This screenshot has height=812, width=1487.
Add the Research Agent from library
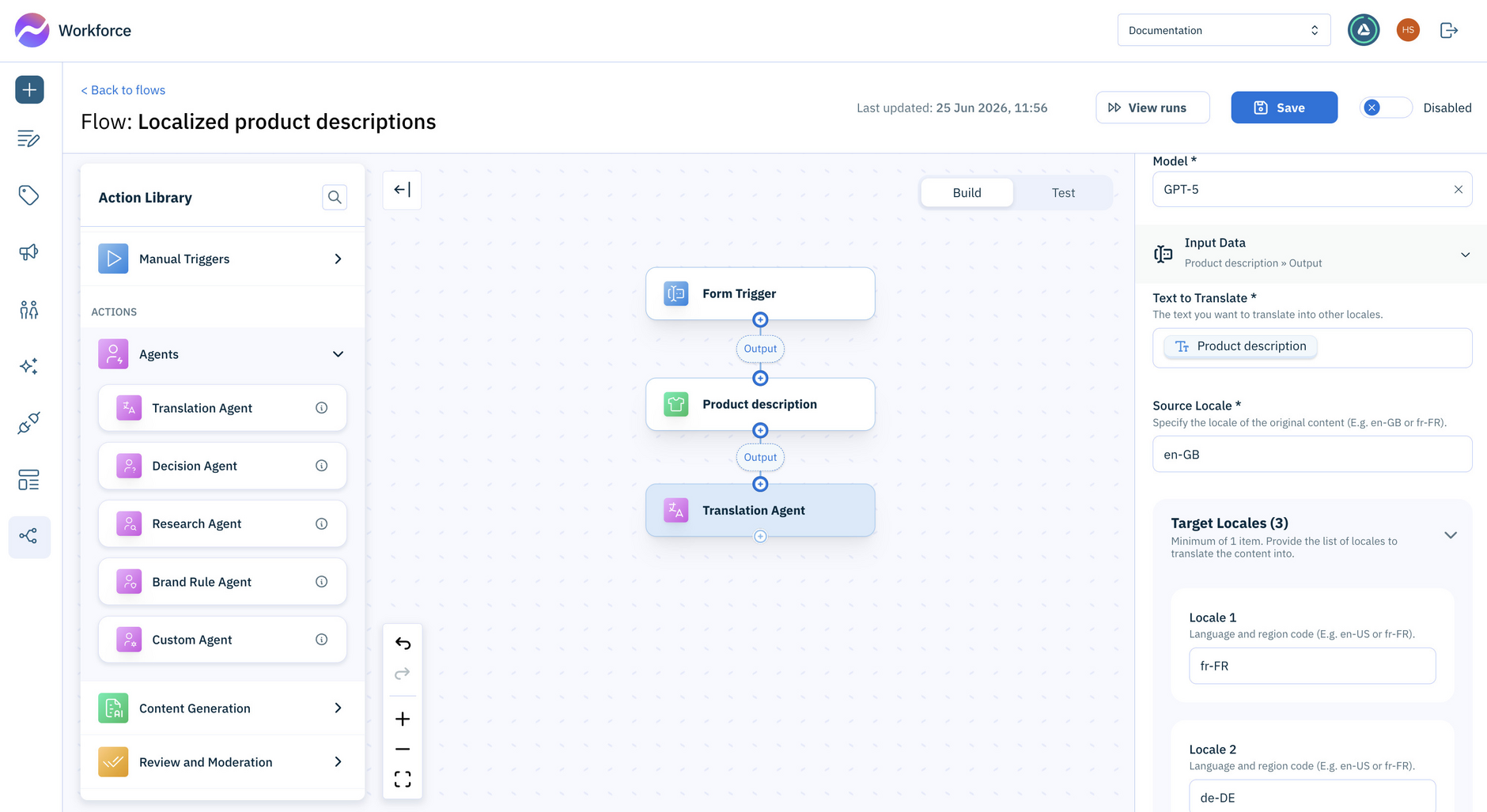tap(222, 523)
